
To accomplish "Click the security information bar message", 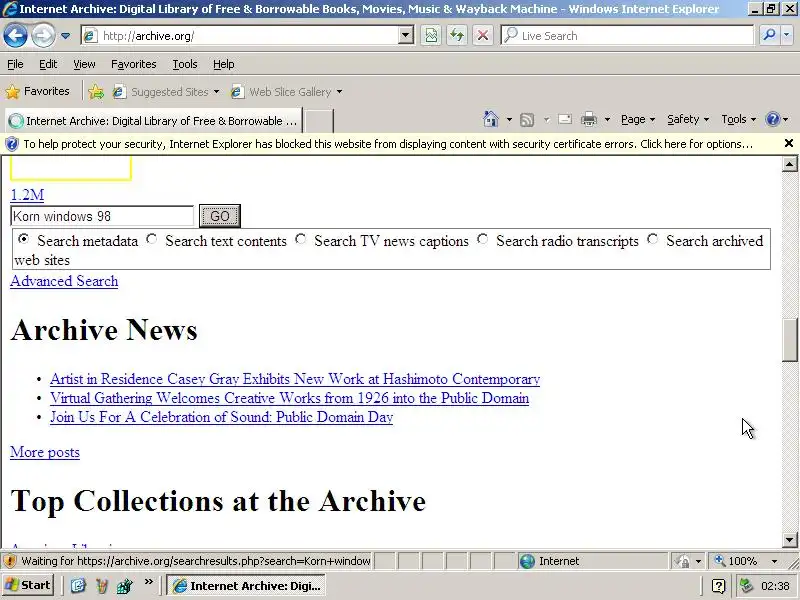I will click(388, 144).
